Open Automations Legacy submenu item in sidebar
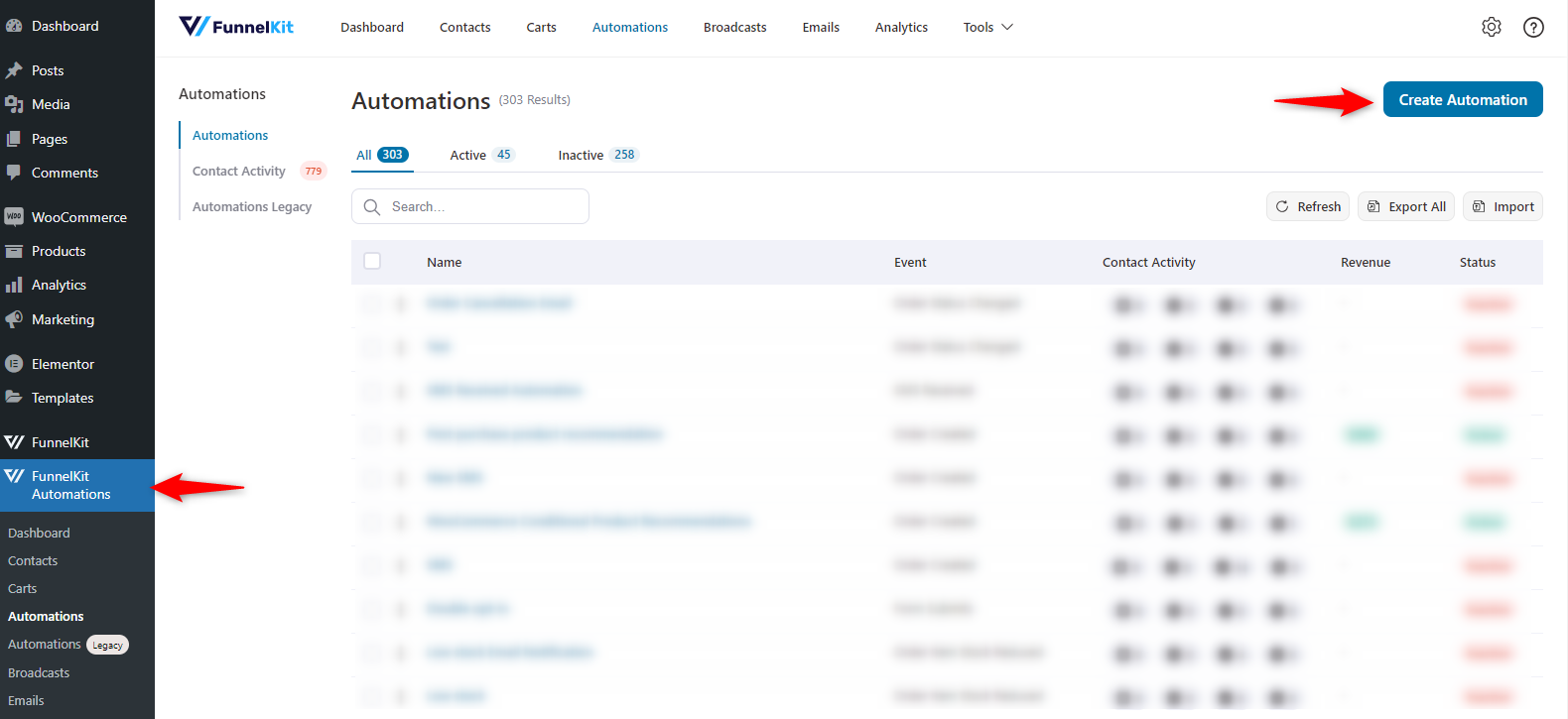Image resolution: width=1568 pixels, height=719 pixels. (x=68, y=644)
